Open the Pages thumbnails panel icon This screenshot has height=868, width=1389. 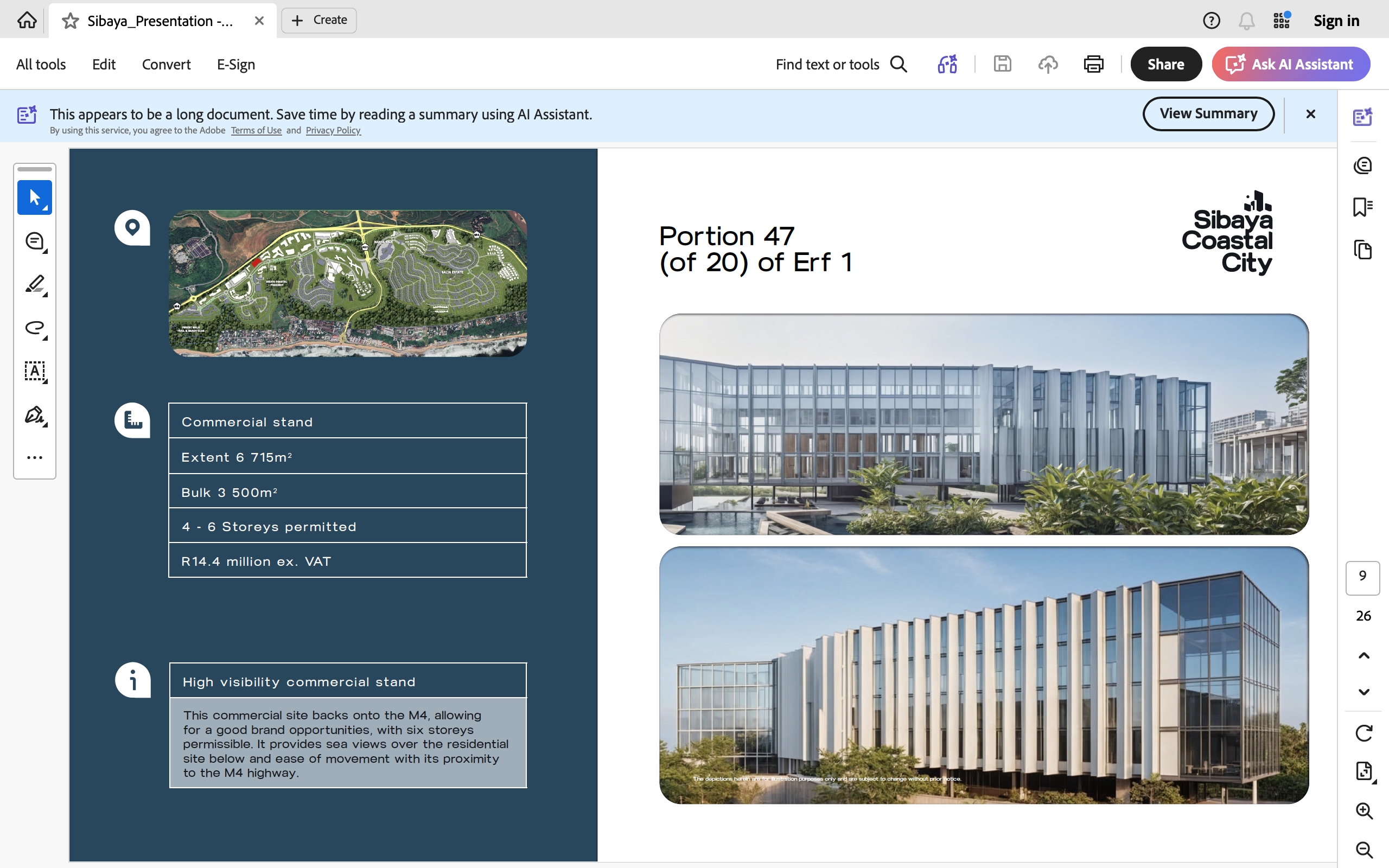point(1362,250)
